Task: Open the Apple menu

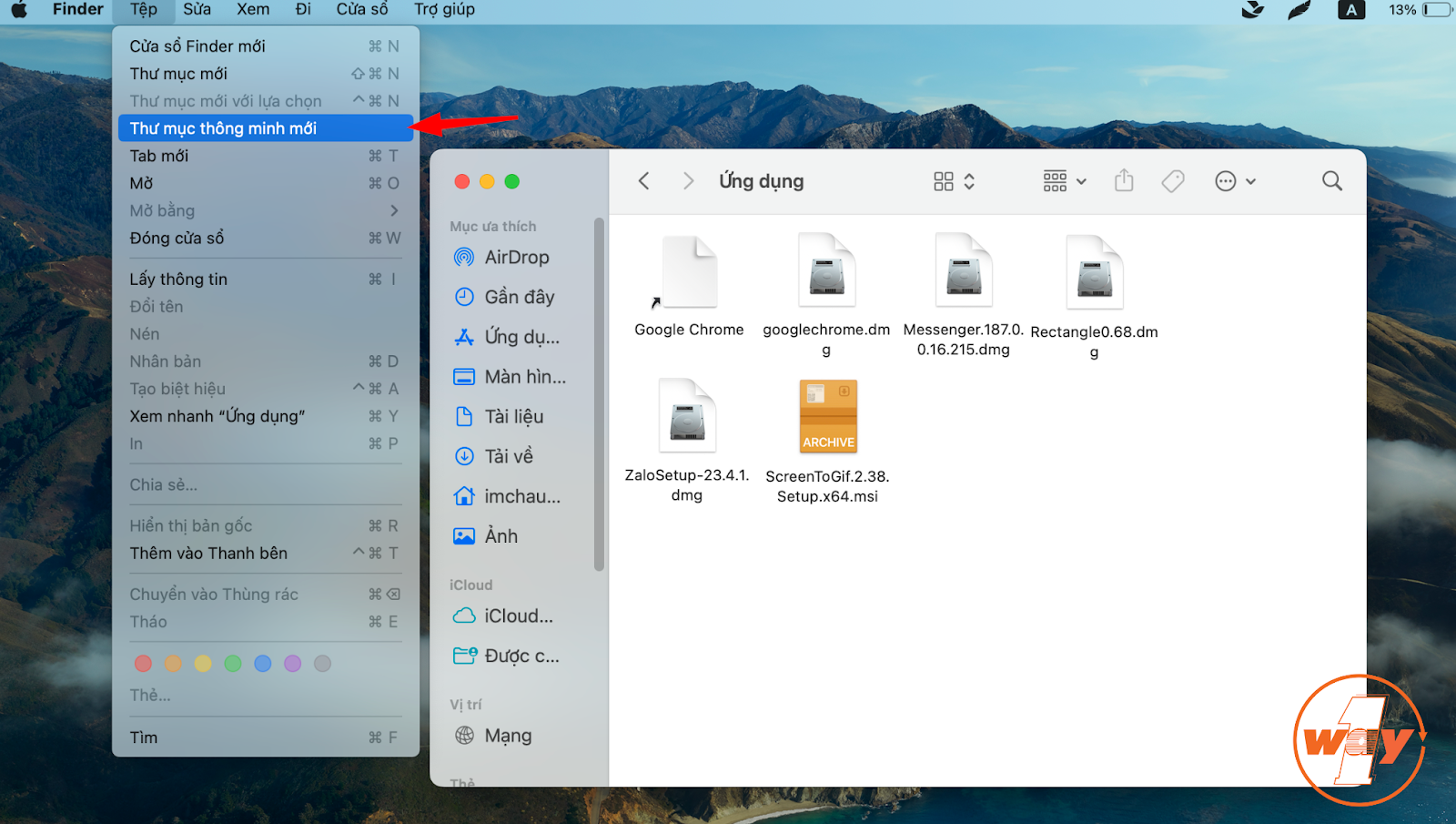Action: point(18,9)
